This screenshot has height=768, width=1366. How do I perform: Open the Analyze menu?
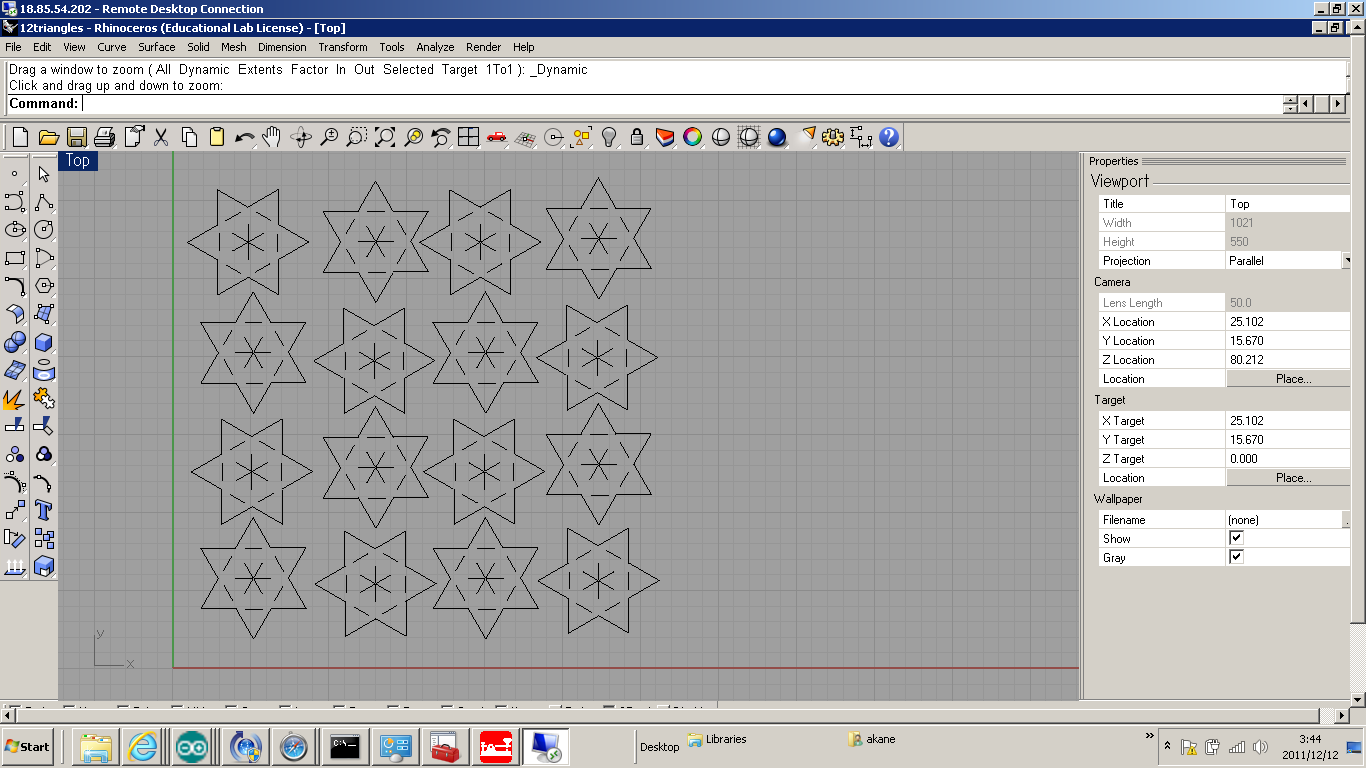[x=435, y=47]
